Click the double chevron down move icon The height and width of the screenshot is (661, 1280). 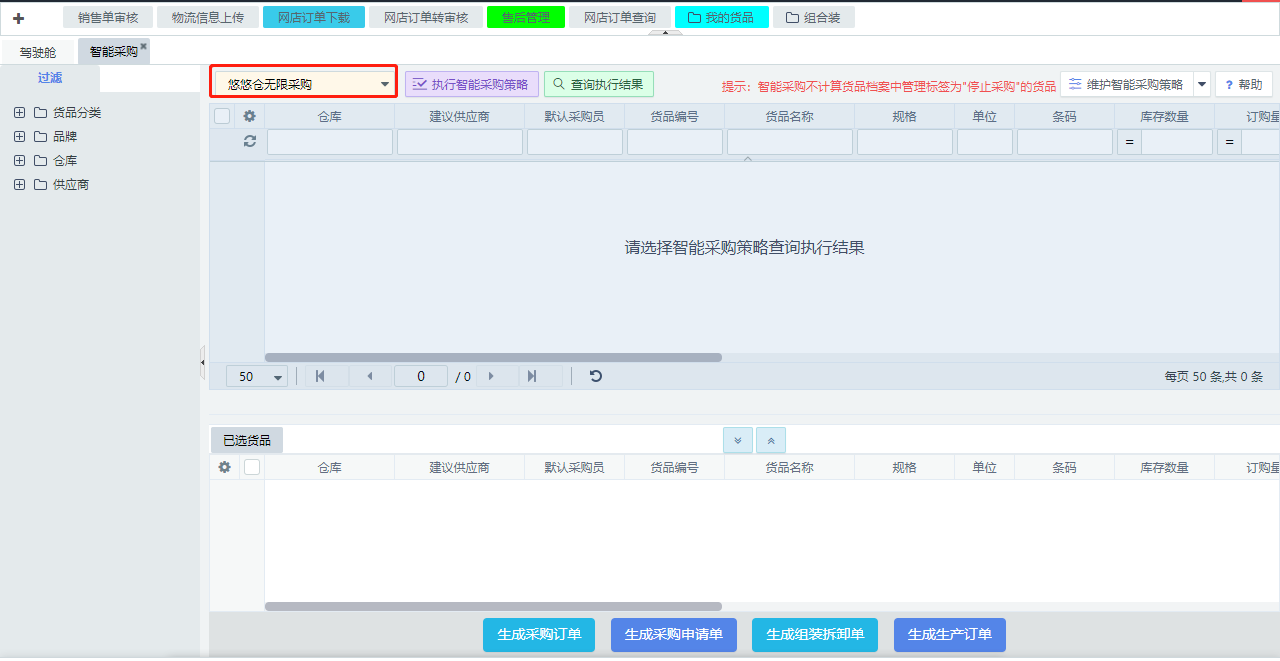(738, 440)
